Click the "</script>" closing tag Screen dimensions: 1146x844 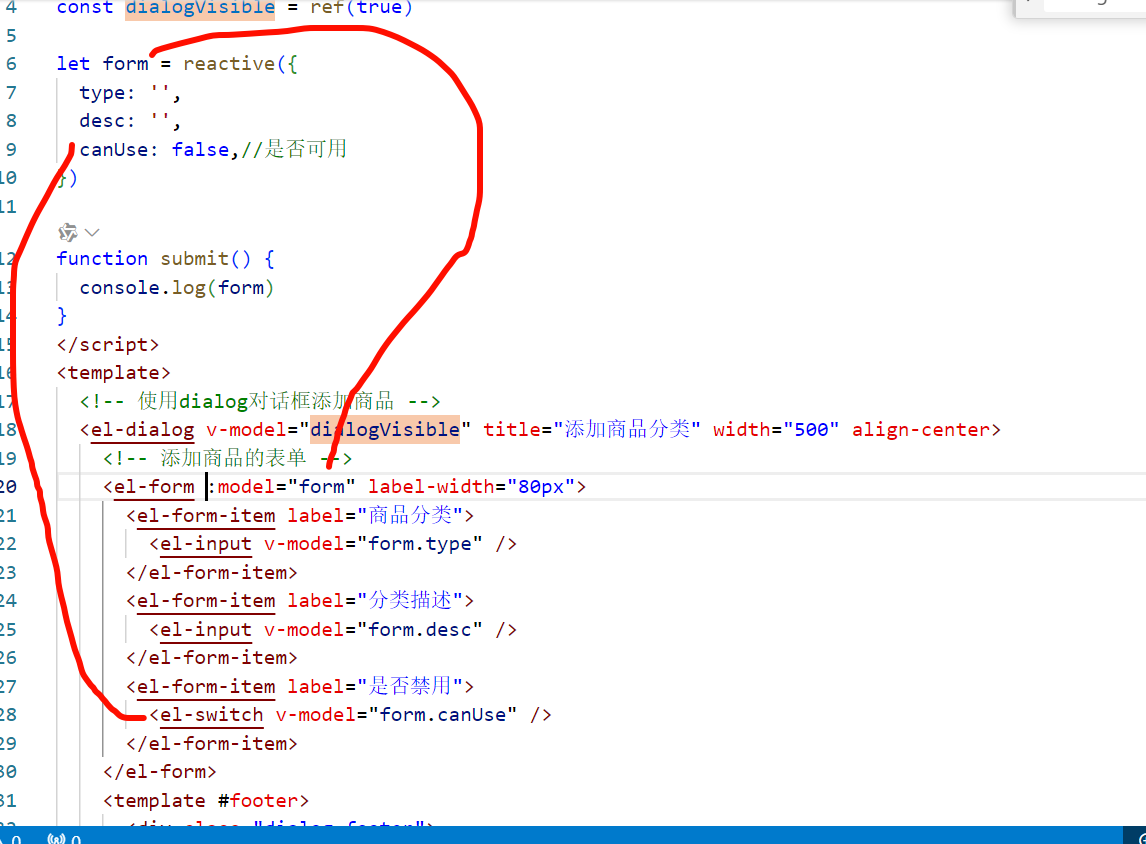click(107, 344)
